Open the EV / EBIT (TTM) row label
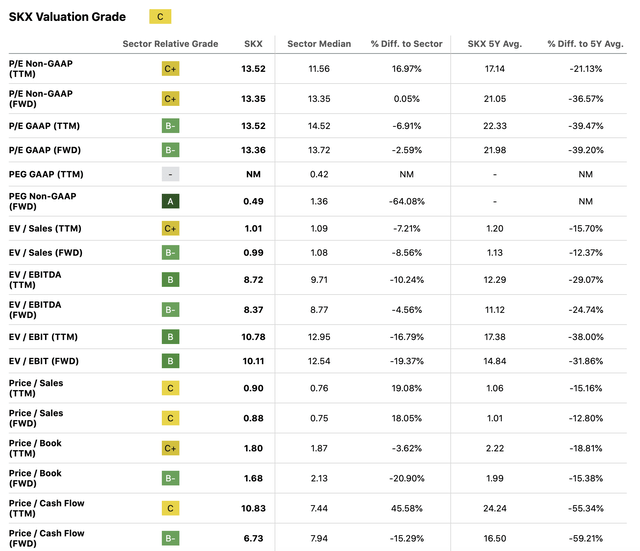The width and height of the screenshot is (640, 551). pyautogui.click(x=44, y=335)
